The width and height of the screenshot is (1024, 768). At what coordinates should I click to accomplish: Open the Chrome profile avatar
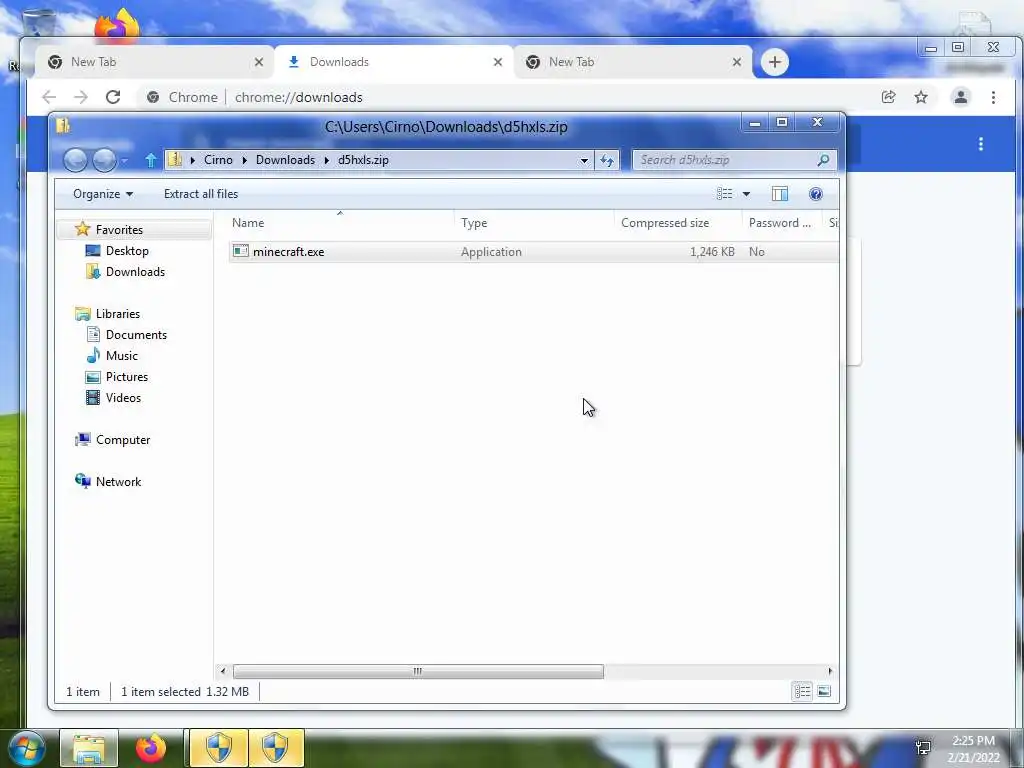click(x=961, y=97)
